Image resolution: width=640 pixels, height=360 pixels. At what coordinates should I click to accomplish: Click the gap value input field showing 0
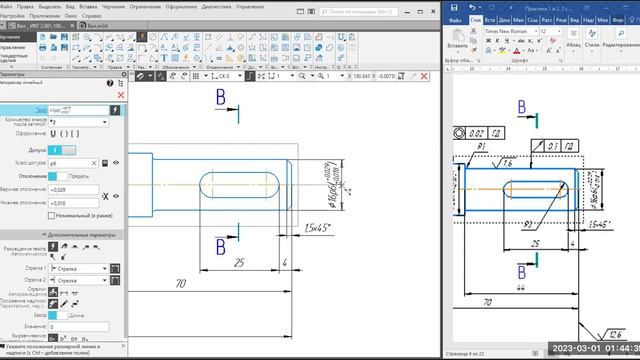[78, 327]
